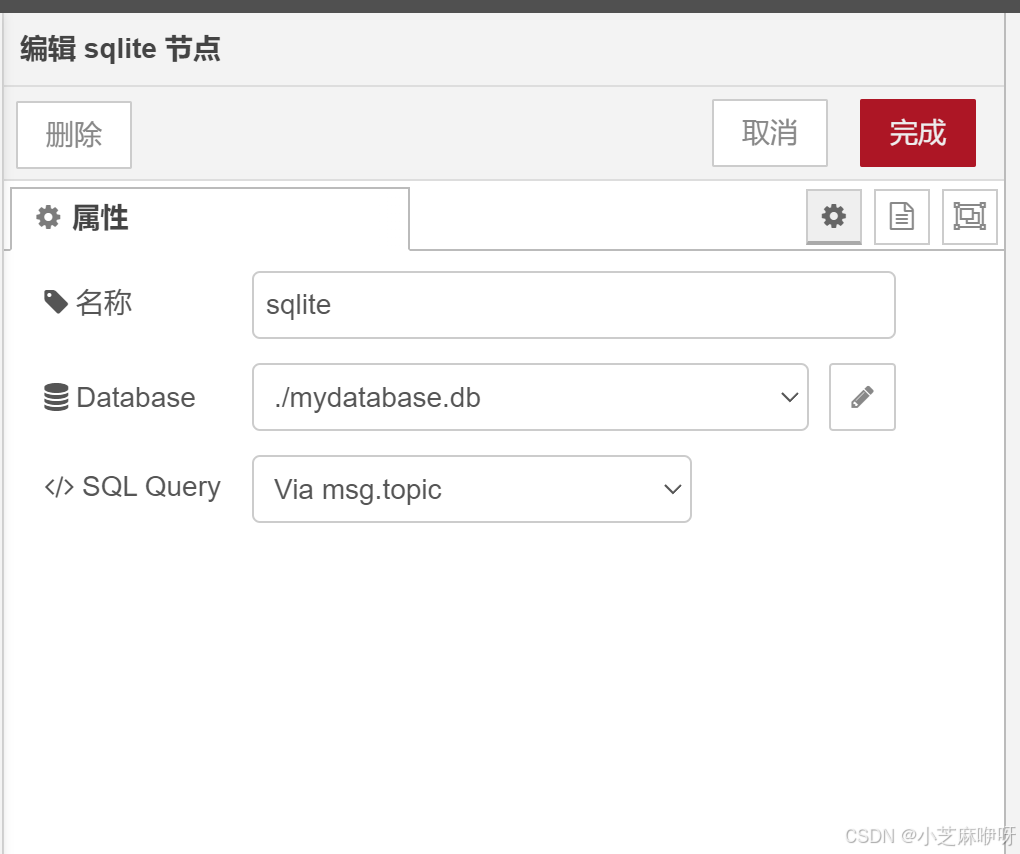Click the database stack icon before Database

pos(55,396)
